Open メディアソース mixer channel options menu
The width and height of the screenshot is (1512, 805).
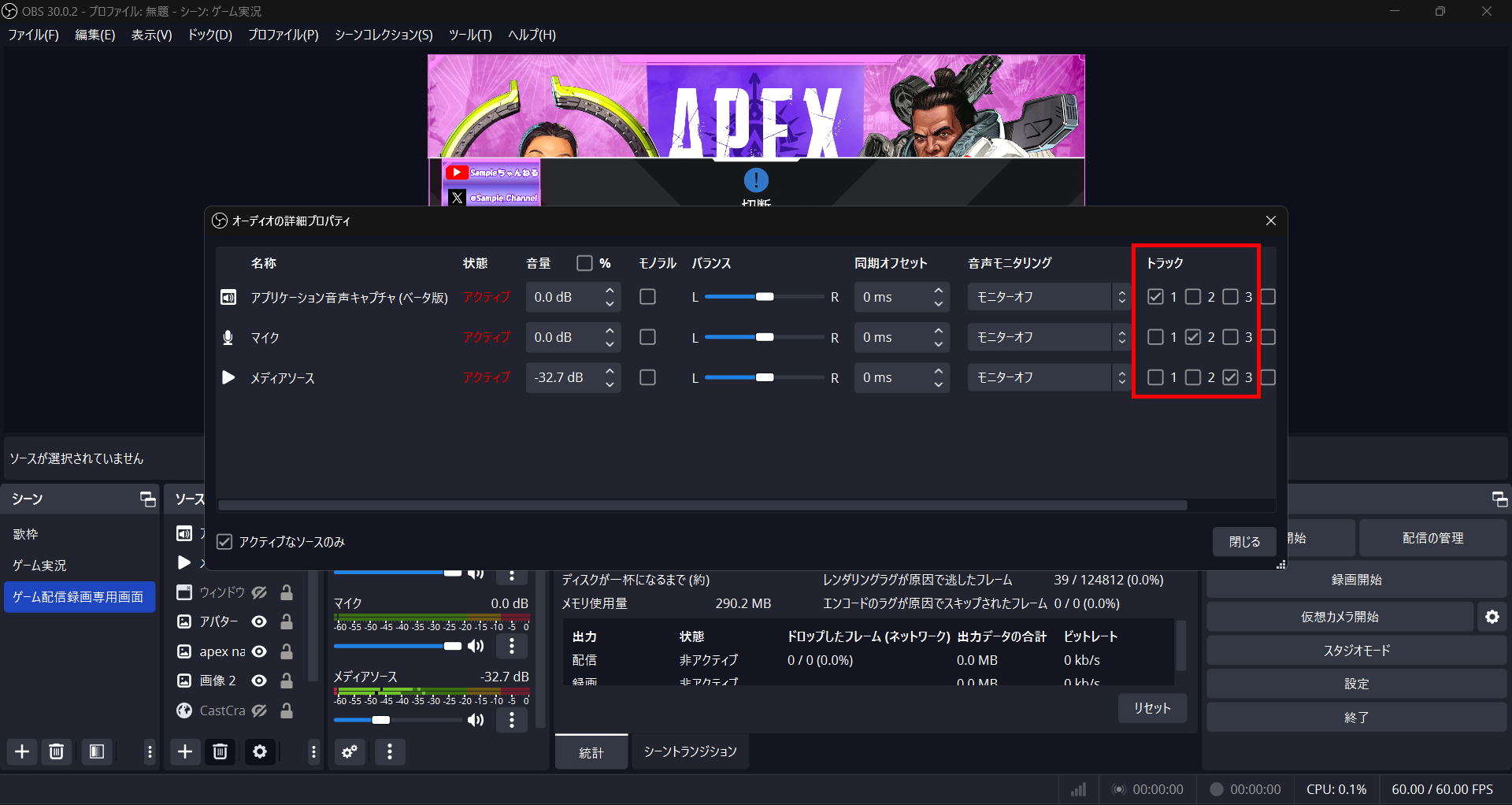point(512,720)
